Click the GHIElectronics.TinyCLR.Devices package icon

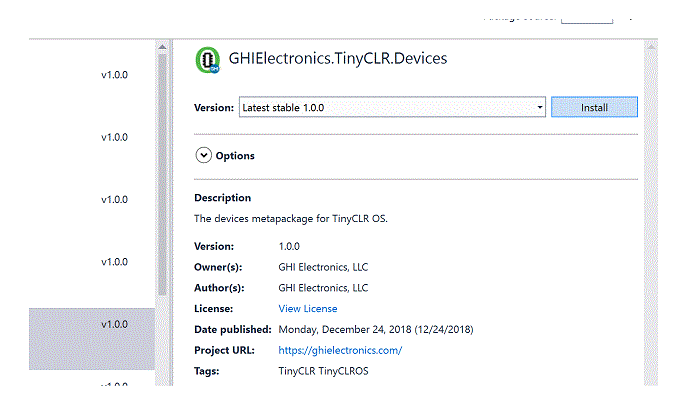[x=208, y=60]
